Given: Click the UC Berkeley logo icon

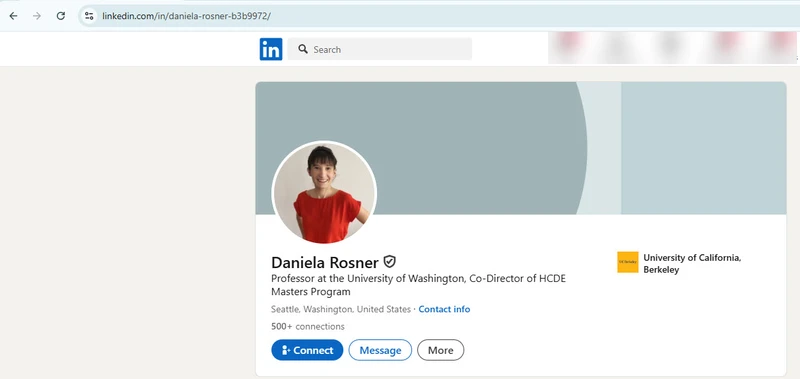Looking at the screenshot, I should click(x=628, y=262).
